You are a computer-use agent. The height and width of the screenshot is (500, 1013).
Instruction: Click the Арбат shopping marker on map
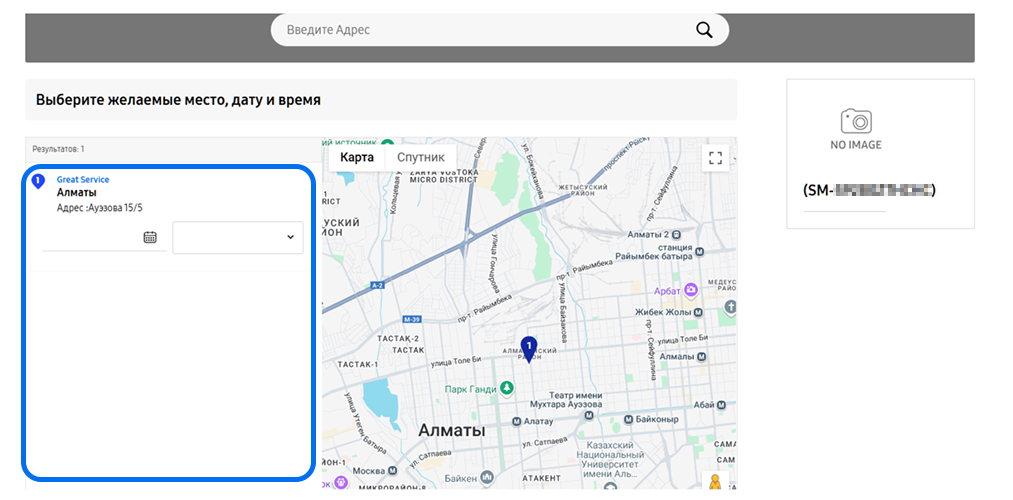pyautogui.click(x=691, y=291)
